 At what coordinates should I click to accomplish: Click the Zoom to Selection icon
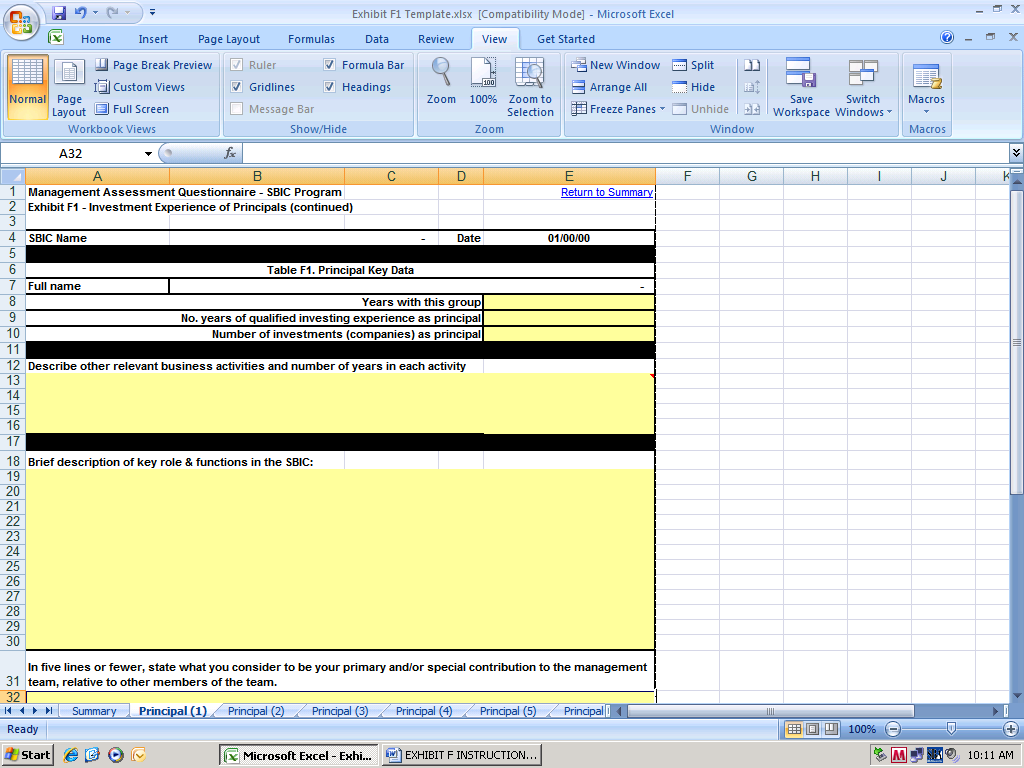[x=529, y=86]
